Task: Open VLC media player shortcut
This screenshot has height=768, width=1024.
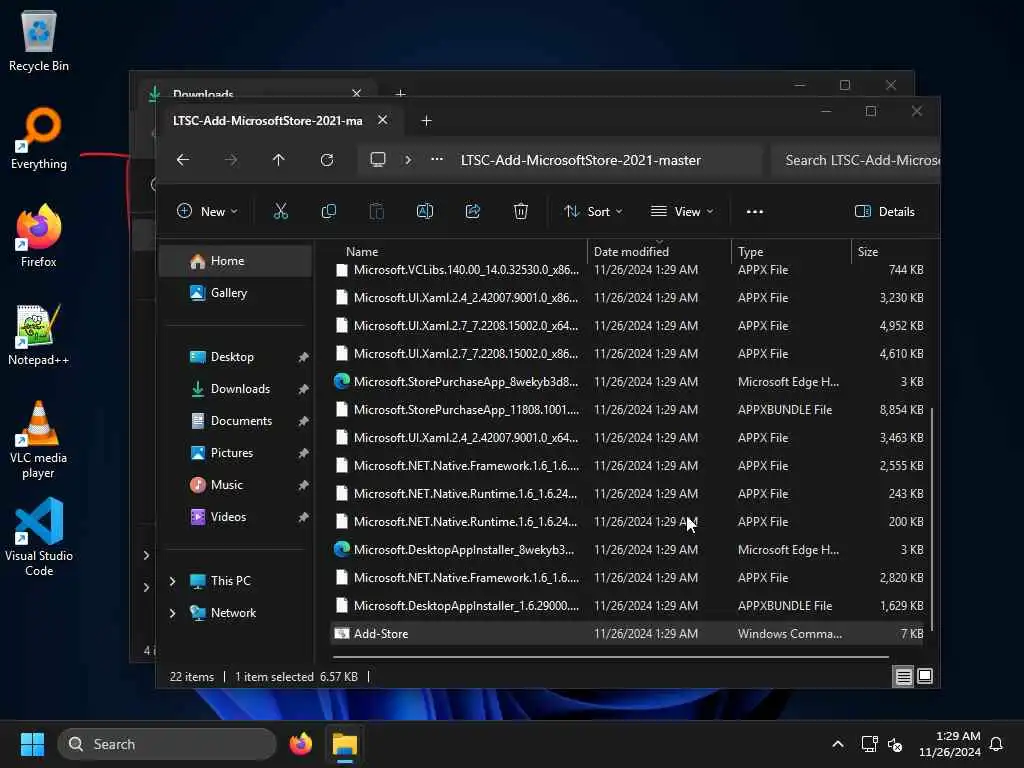Action: pyautogui.click(x=39, y=440)
